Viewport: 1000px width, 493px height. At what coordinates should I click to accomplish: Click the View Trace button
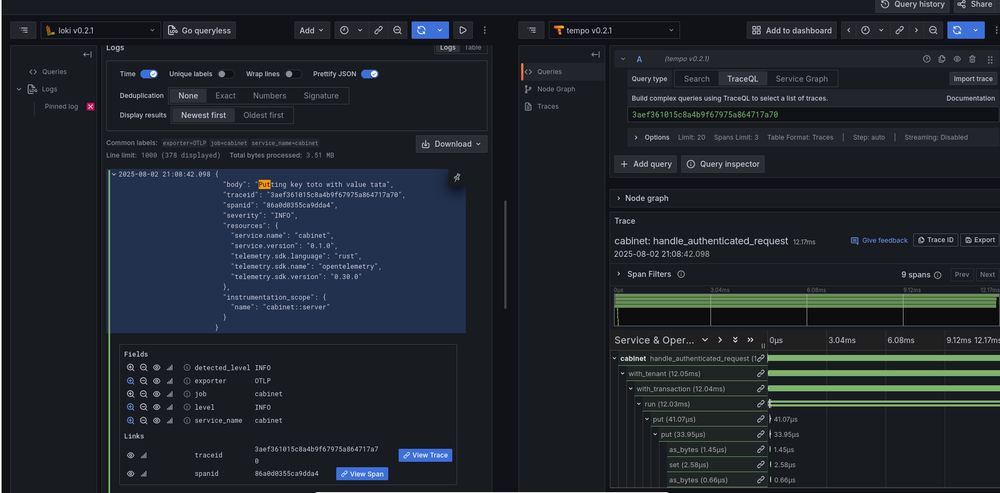(425, 455)
